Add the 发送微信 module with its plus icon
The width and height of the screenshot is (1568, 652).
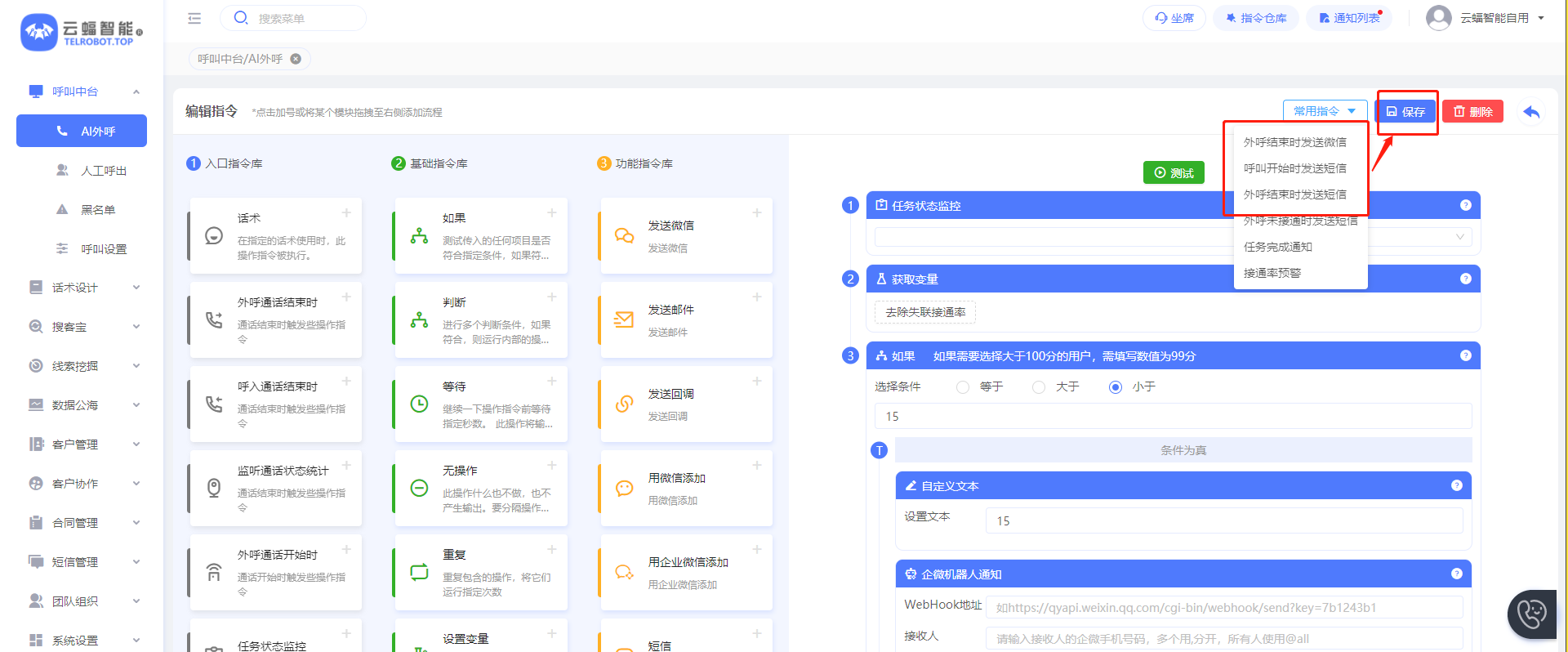point(757,212)
